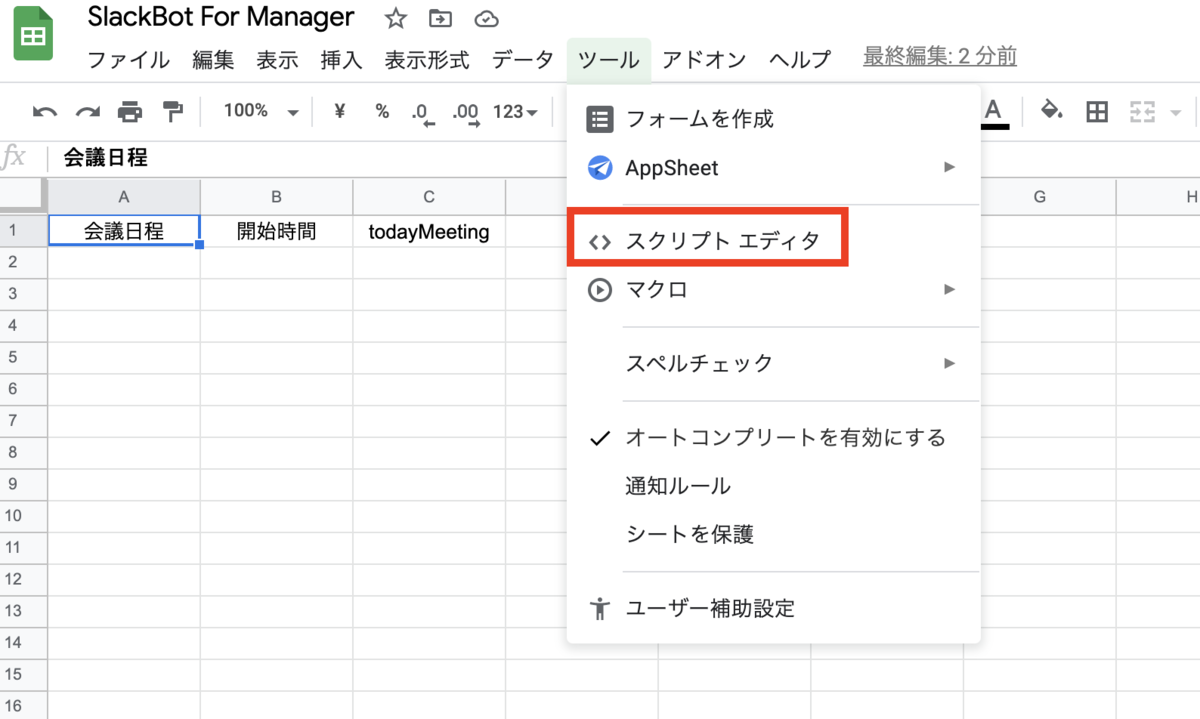Open the 123 number format dropdown
This screenshot has height=719, width=1200.
[515, 111]
